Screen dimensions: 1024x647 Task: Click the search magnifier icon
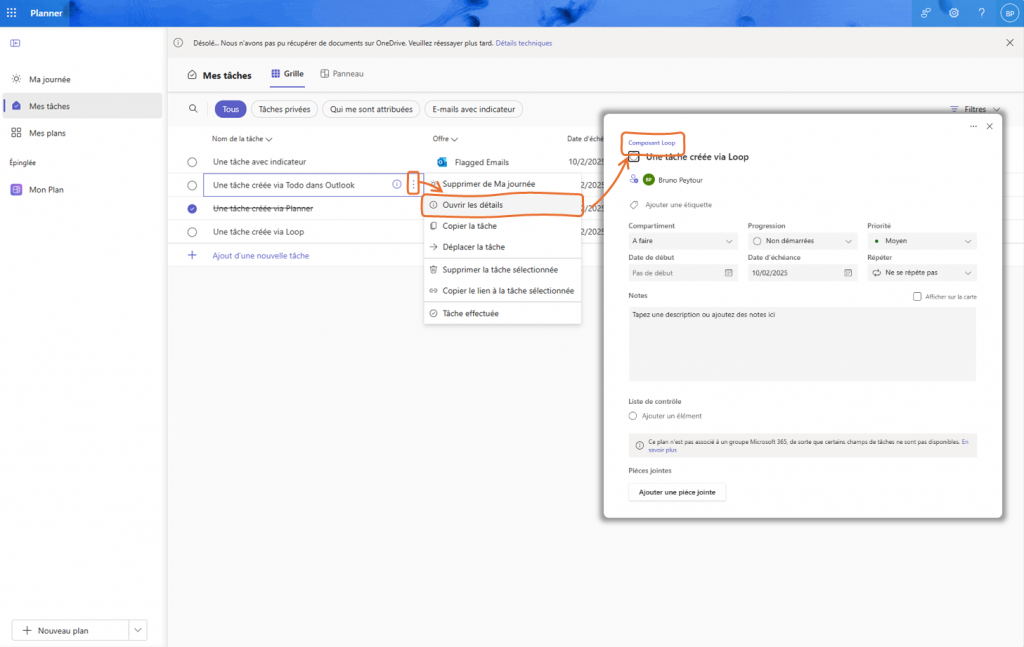[193, 109]
